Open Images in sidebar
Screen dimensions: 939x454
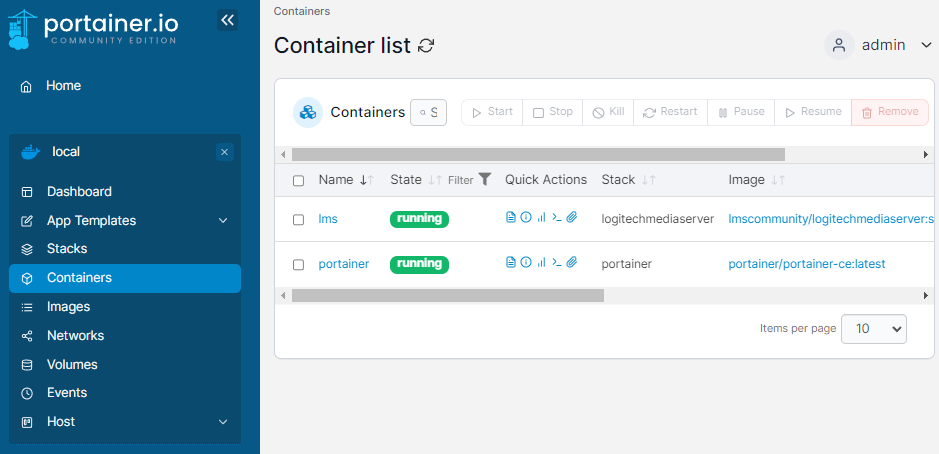[125, 307]
